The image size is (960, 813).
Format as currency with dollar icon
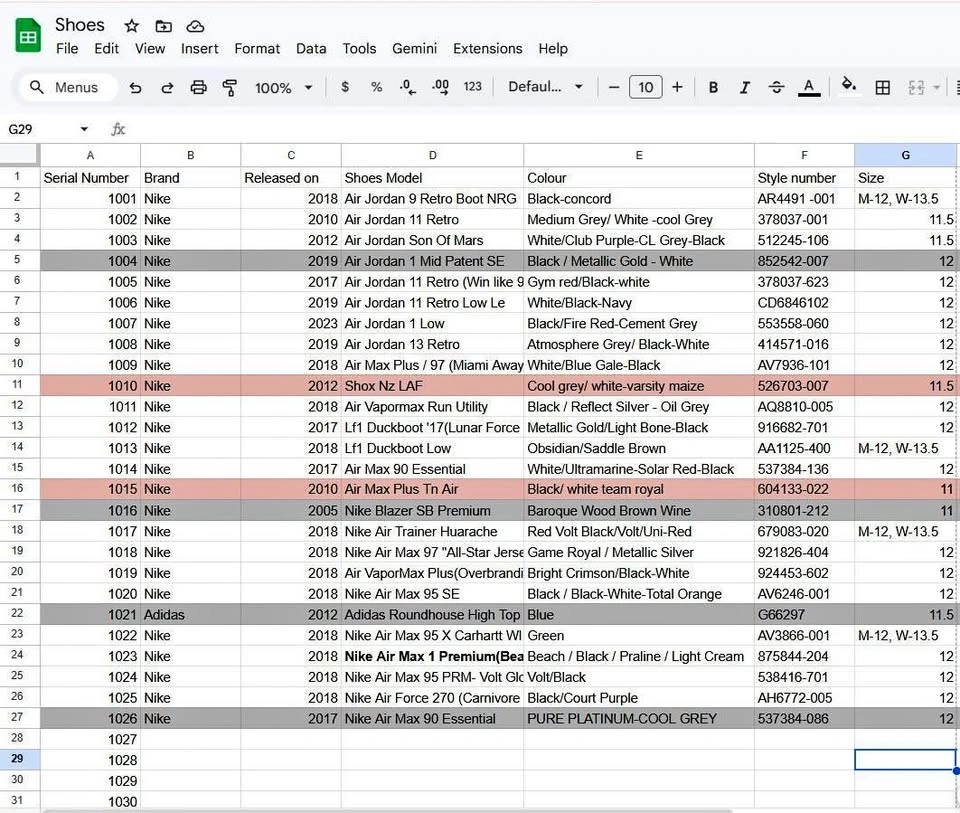click(x=345, y=87)
